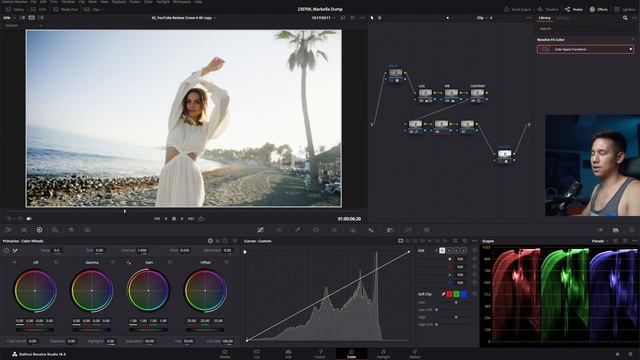Open the Blur palette icon
This screenshot has width=640, height=360.
coord(371,230)
